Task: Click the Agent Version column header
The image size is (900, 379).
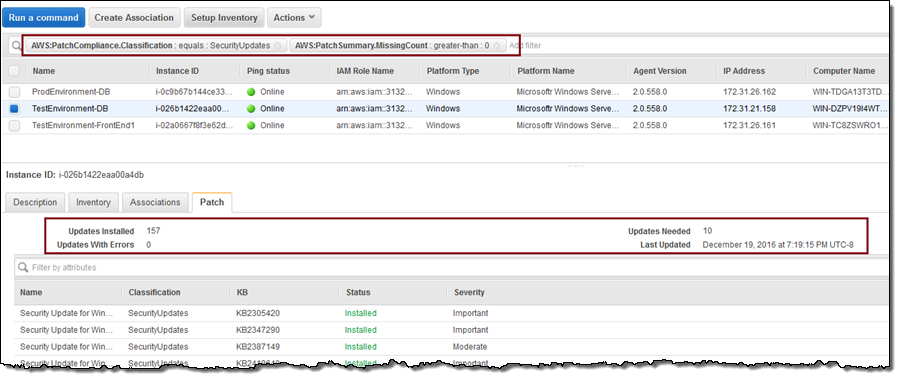Action: pyautogui.click(x=660, y=71)
